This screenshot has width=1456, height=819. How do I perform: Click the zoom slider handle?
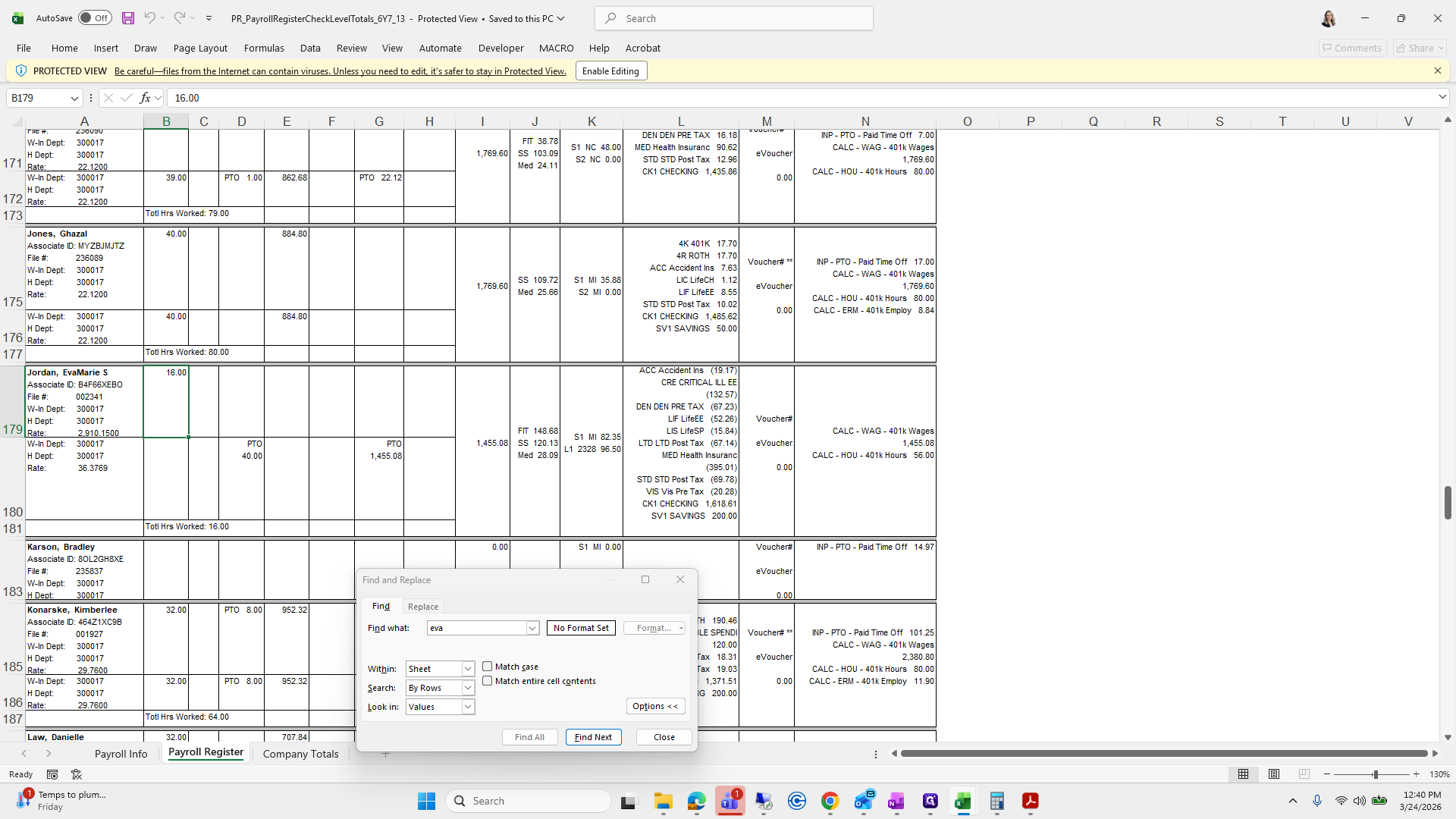click(x=1375, y=774)
